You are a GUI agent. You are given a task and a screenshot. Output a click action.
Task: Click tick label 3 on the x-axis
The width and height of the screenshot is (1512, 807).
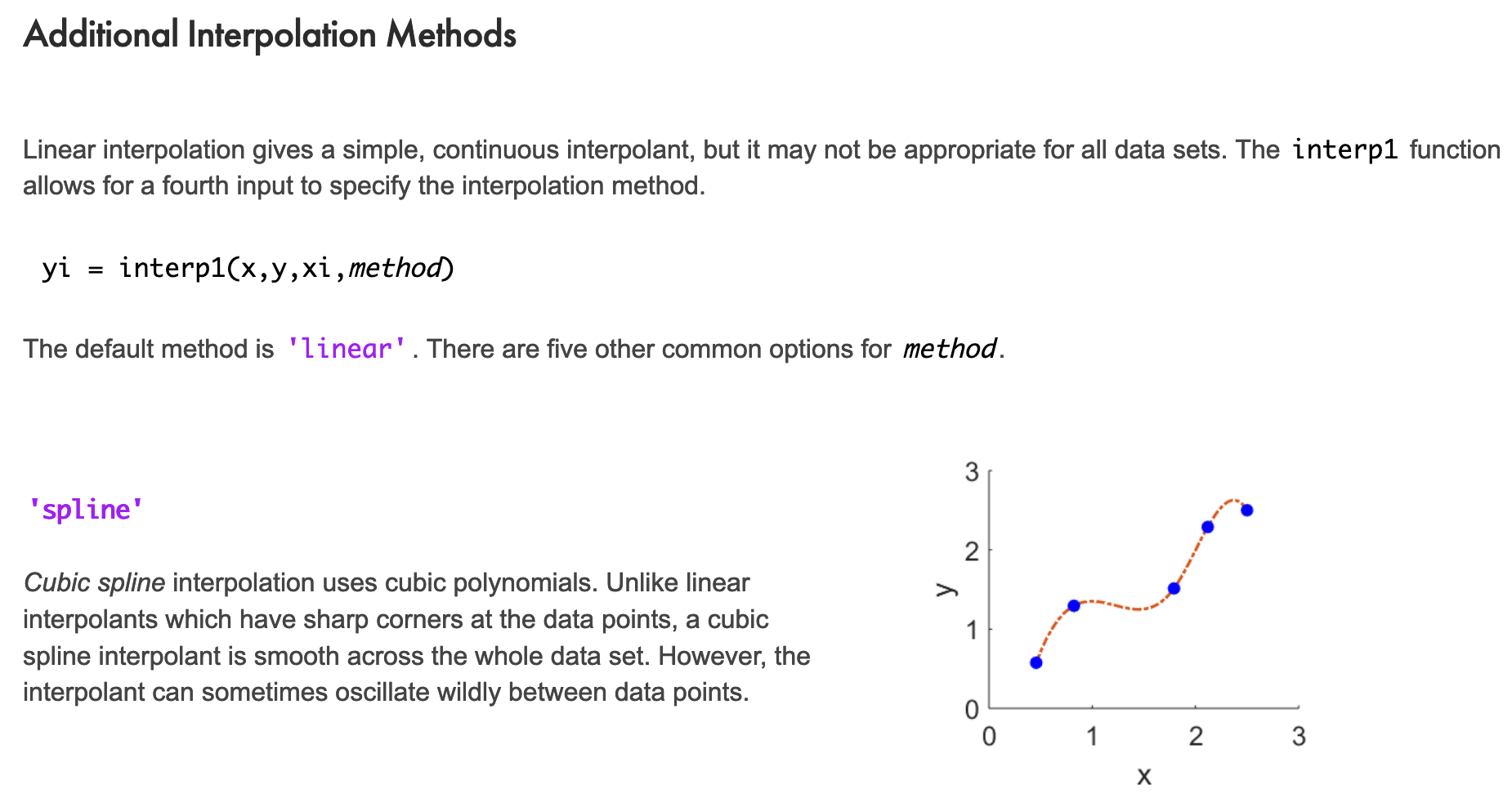pos(1299,737)
